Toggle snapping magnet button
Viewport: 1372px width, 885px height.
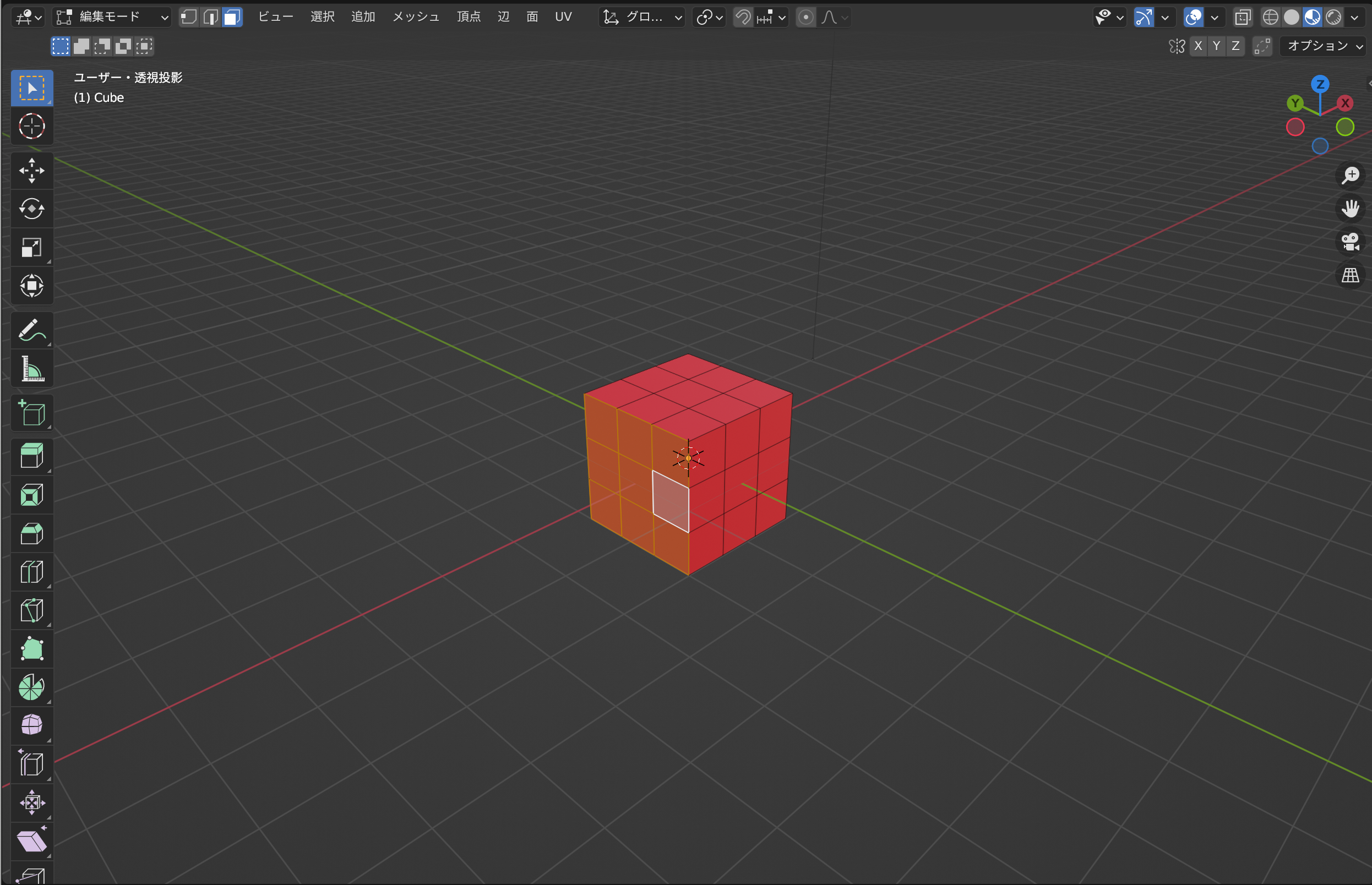(743, 17)
